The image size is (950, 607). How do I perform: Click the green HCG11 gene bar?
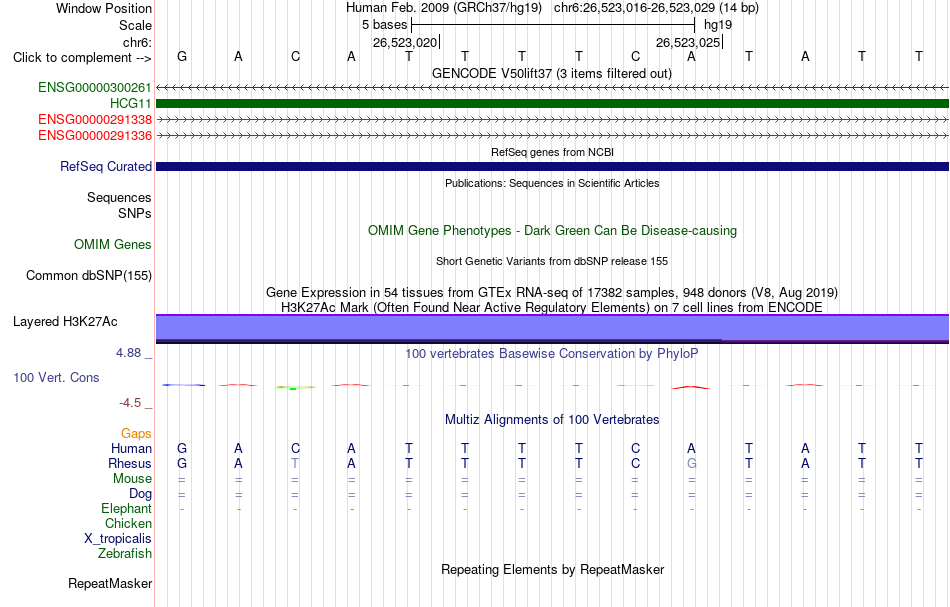coord(552,104)
